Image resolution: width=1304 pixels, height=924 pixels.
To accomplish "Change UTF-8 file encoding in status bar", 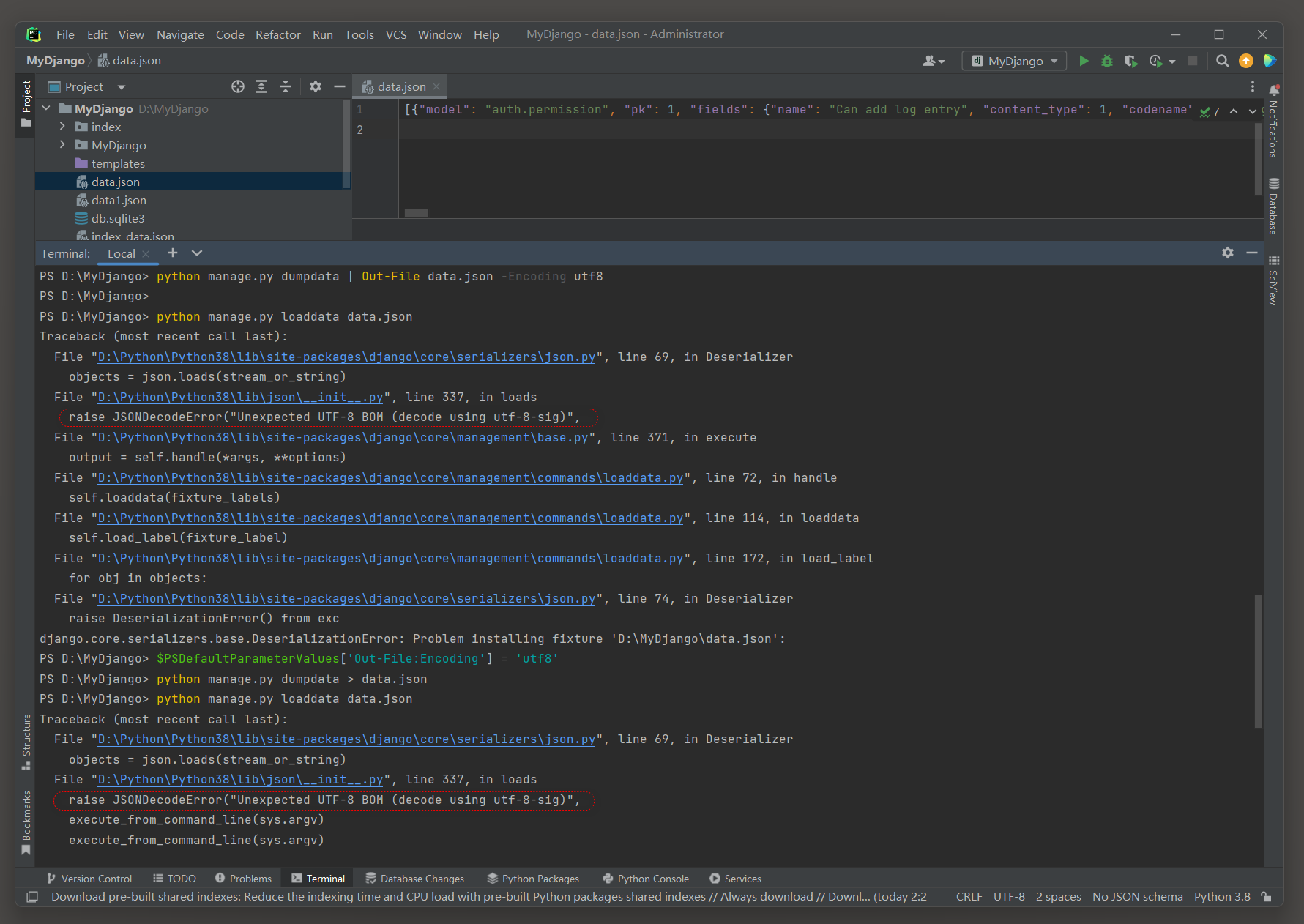I will [1009, 896].
